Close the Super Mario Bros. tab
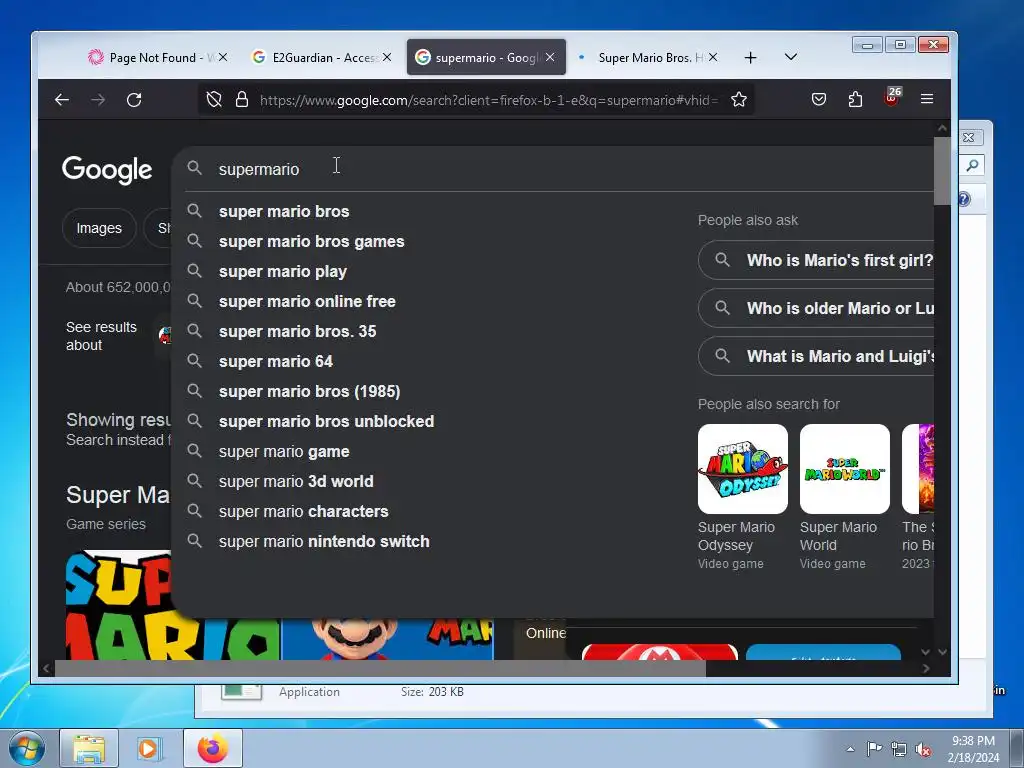The width and height of the screenshot is (1024, 768). 712,57
